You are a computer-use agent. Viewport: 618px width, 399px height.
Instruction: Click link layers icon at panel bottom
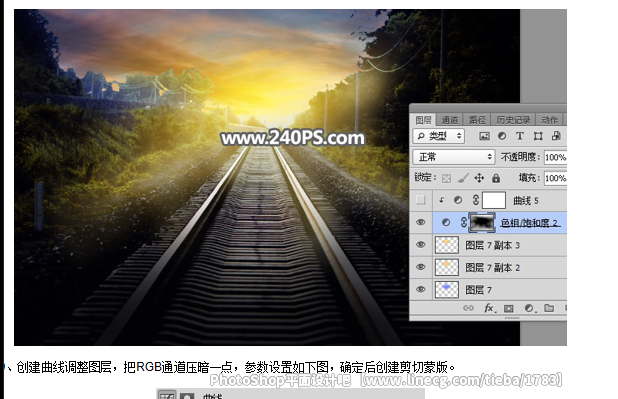[x=468, y=308]
